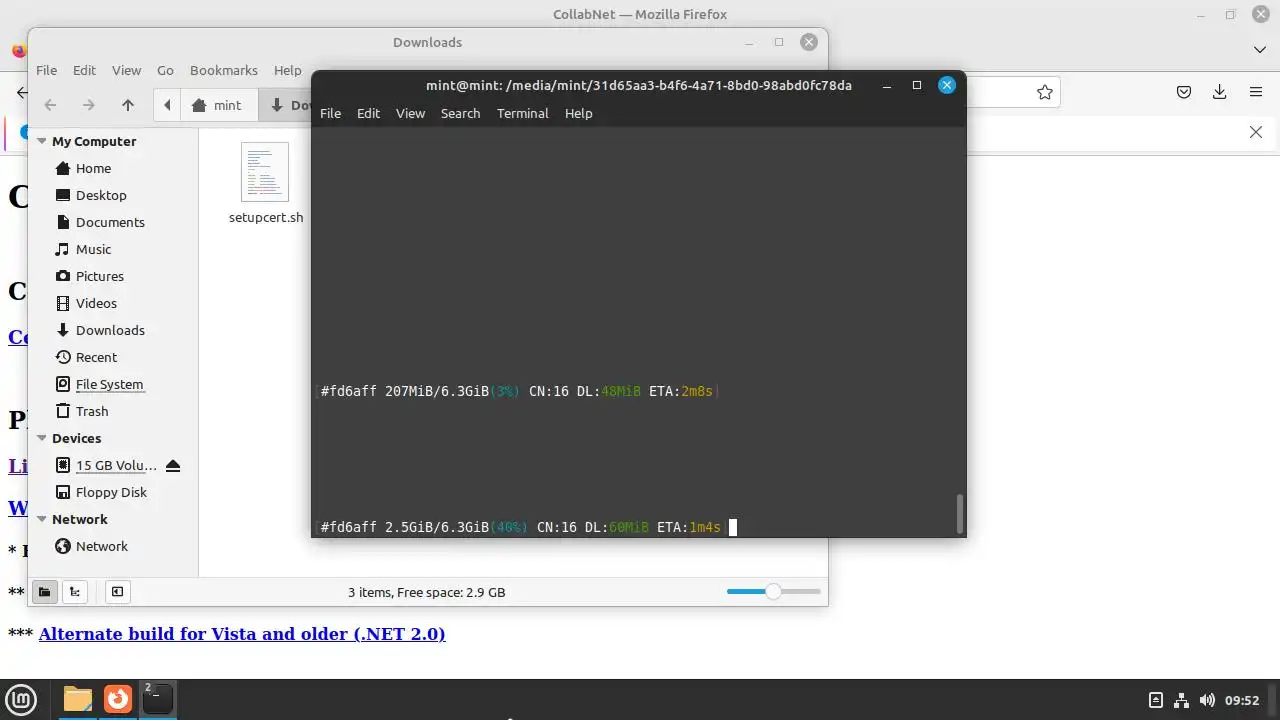
Task: Open the Go menu in the Downloads window
Action: (x=165, y=70)
